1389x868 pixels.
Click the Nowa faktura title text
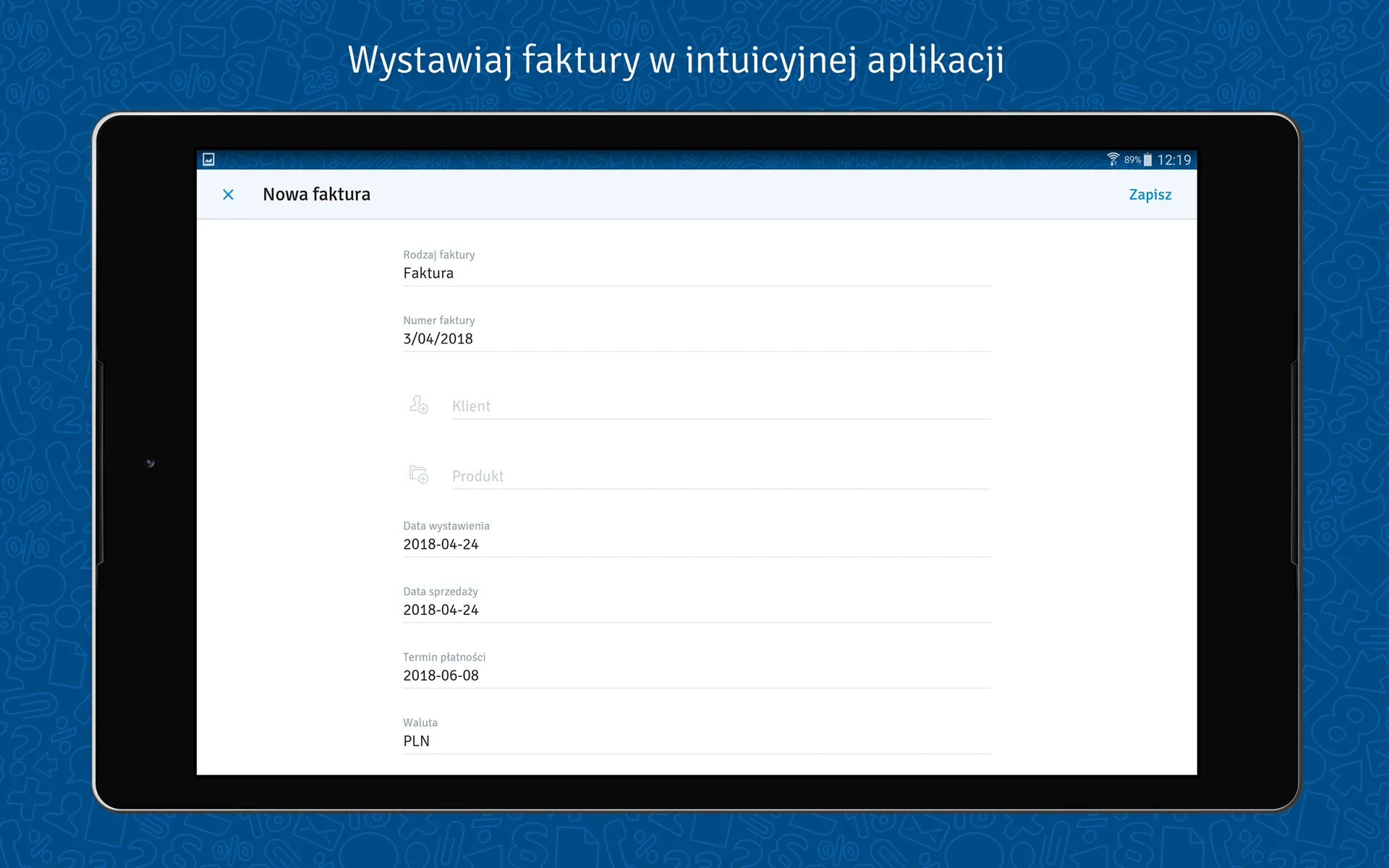(316, 195)
